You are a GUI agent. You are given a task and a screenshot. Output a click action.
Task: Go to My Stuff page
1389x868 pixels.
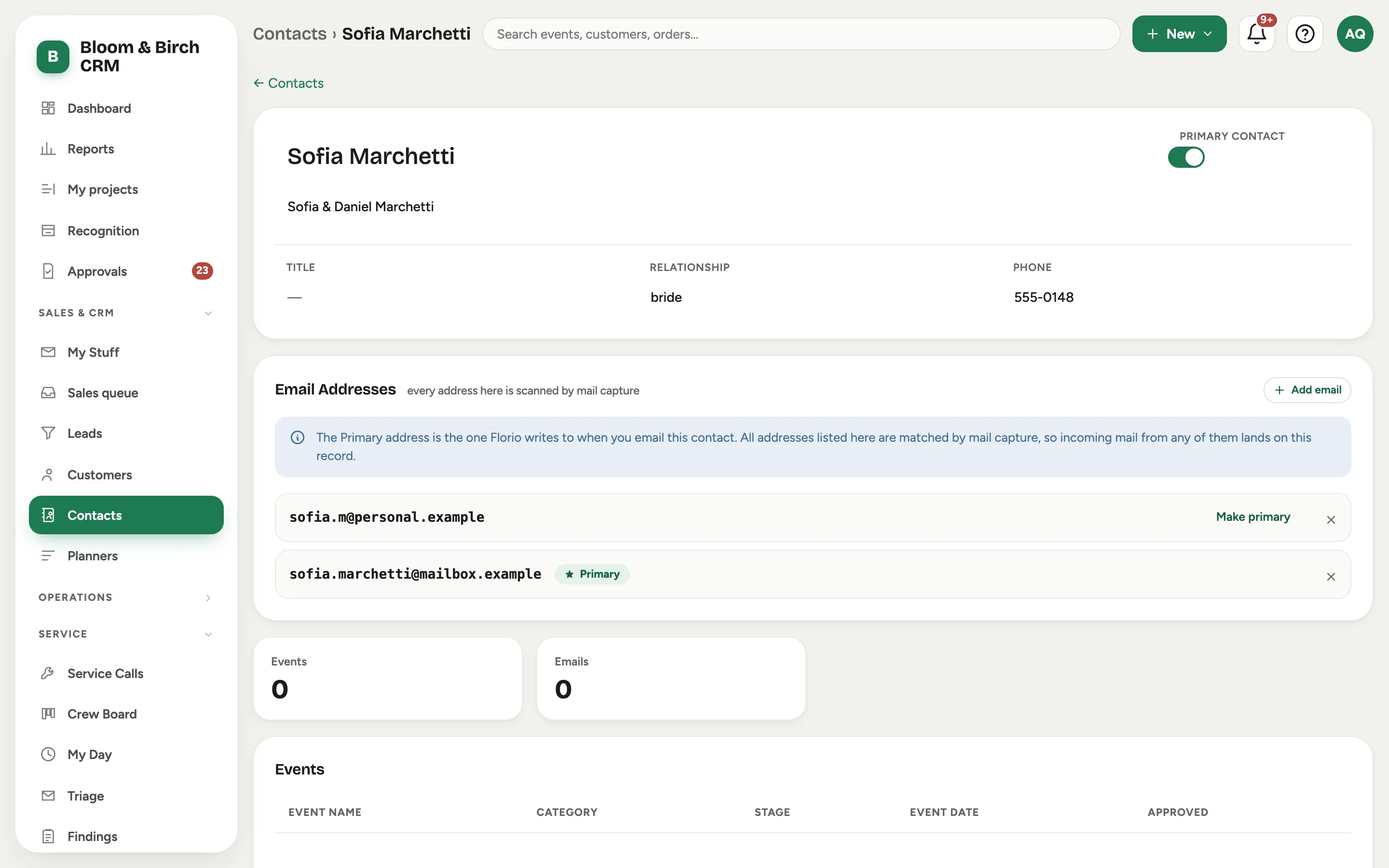(x=126, y=352)
